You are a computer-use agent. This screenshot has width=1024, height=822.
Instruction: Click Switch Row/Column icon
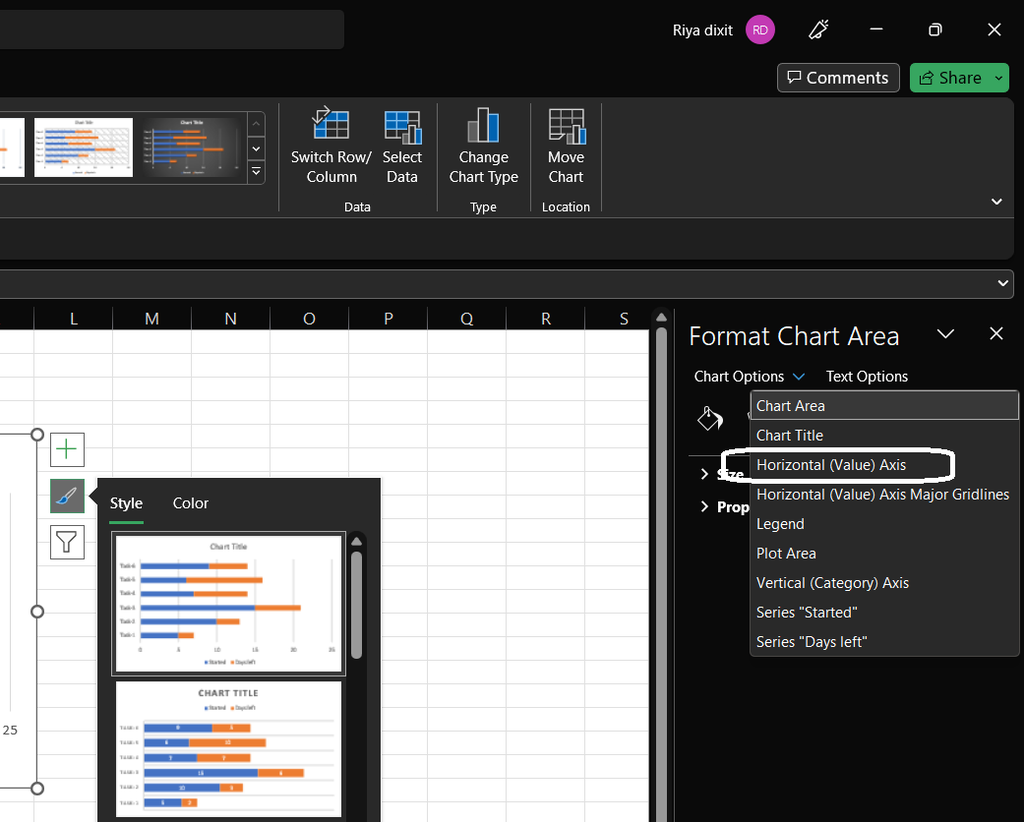coord(331,125)
